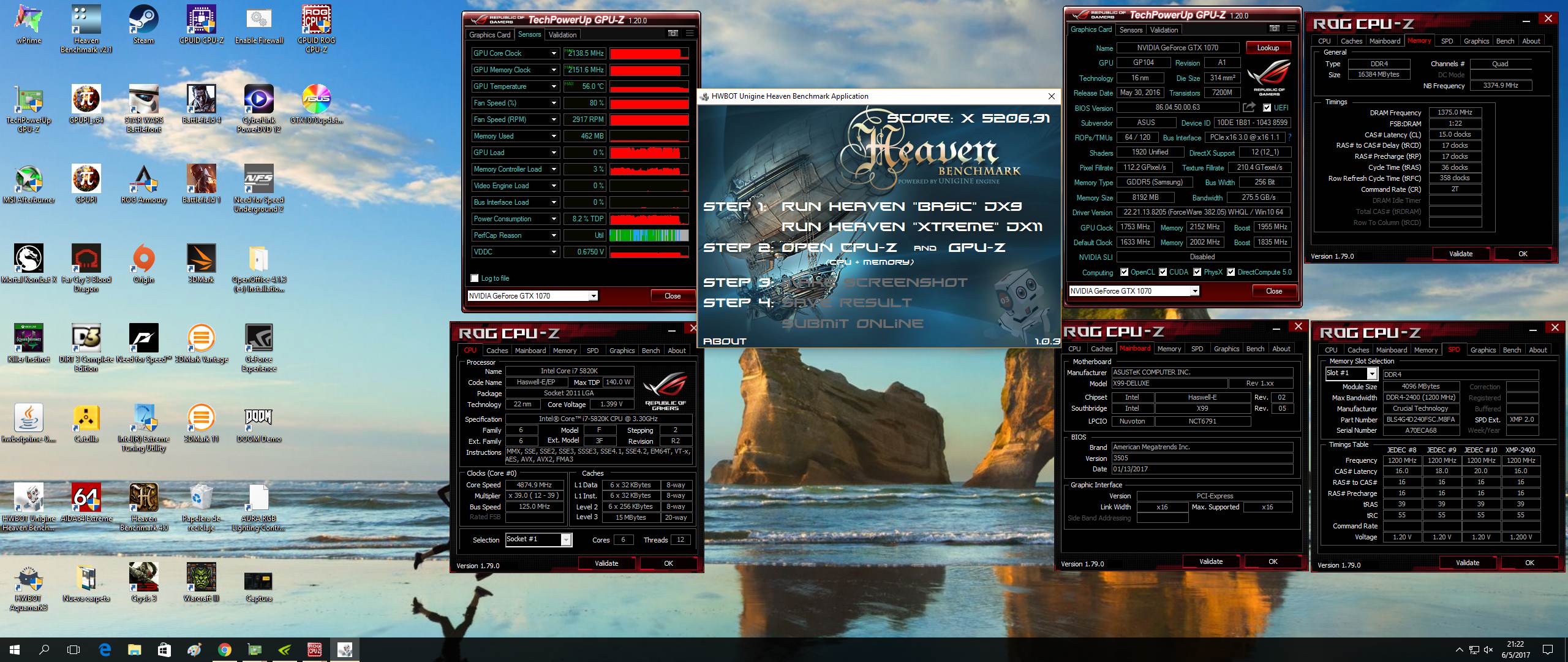Open the Bench tab in CPU-Z Memory window
Viewport: 1568px width, 662px height.
click(1505, 41)
